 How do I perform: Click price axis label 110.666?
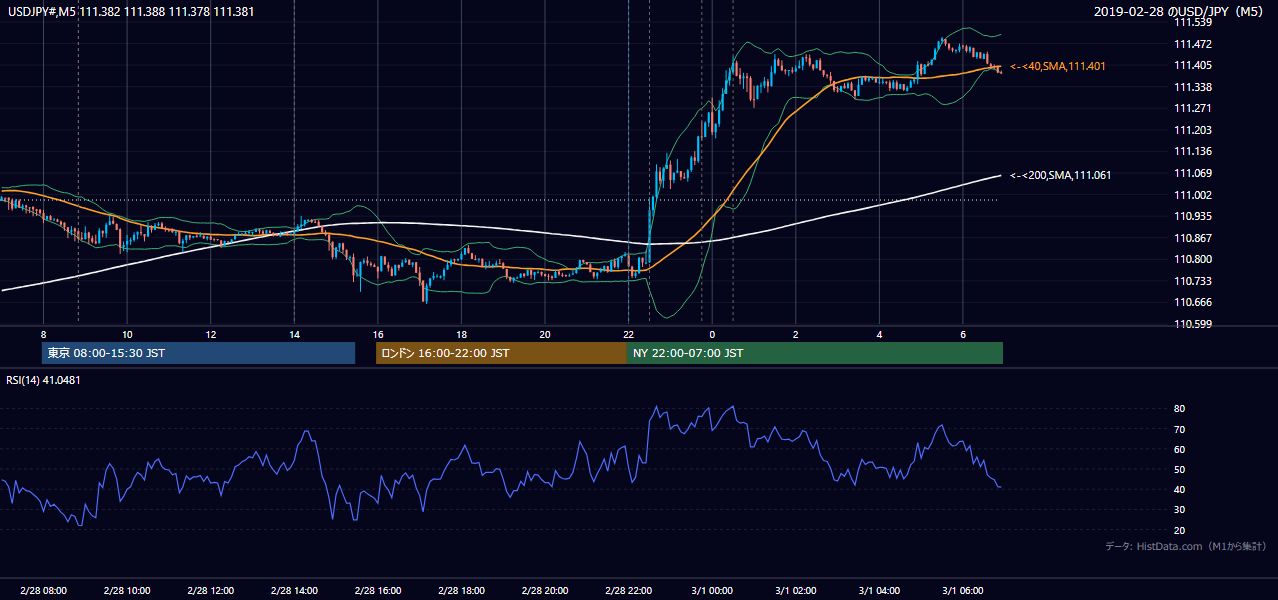(1194, 302)
